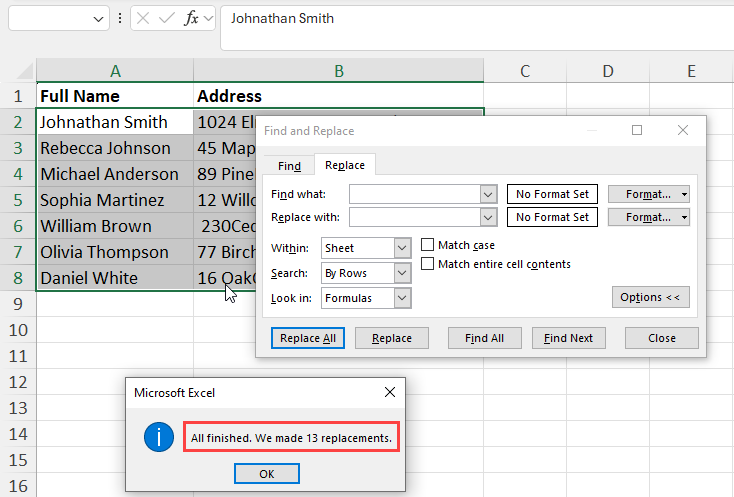This screenshot has width=734, height=497.
Task: Click the Find Next button
Action: tap(568, 338)
